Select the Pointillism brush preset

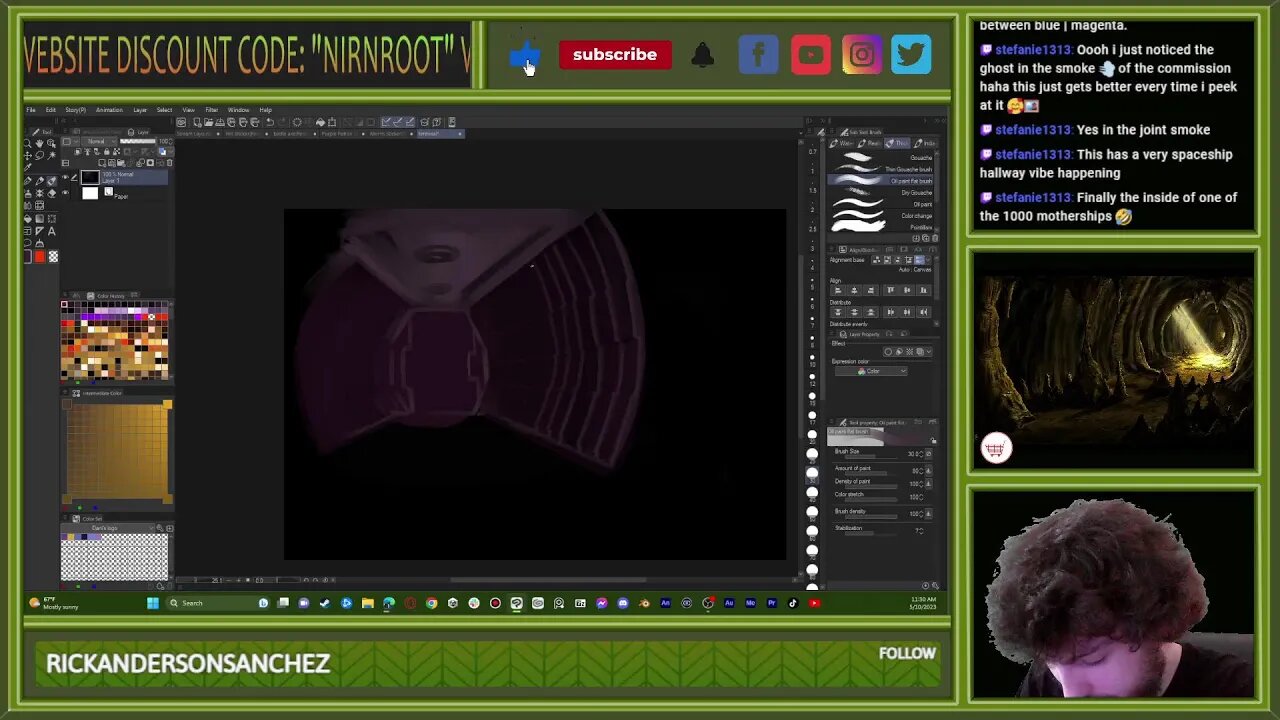pyautogui.click(x=880, y=228)
